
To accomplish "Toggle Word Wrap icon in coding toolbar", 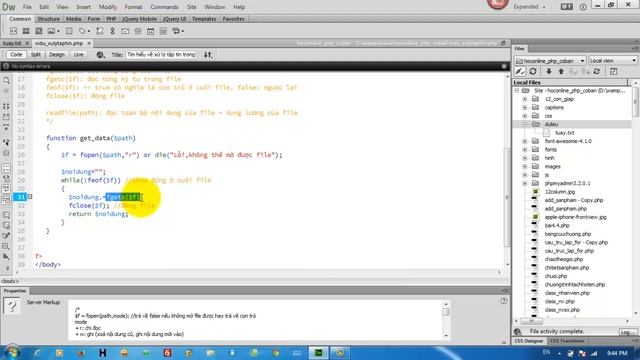I will (6, 189).
